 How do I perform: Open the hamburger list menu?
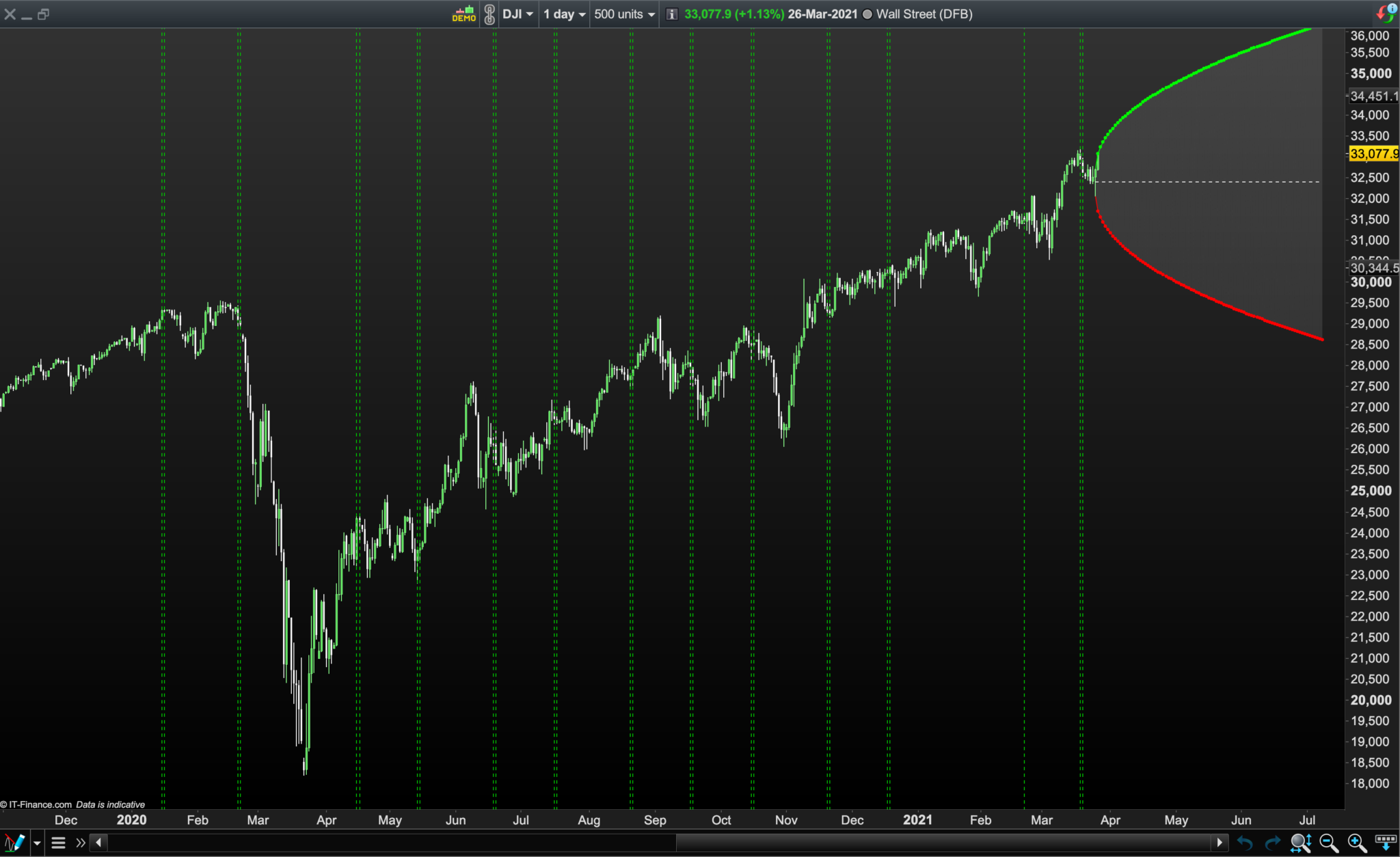coord(59,843)
